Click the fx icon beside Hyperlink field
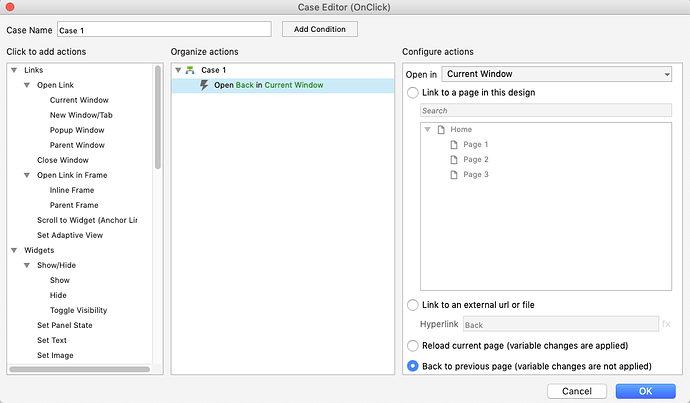The width and height of the screenshot is (690, 403). (x=666, y=324)
